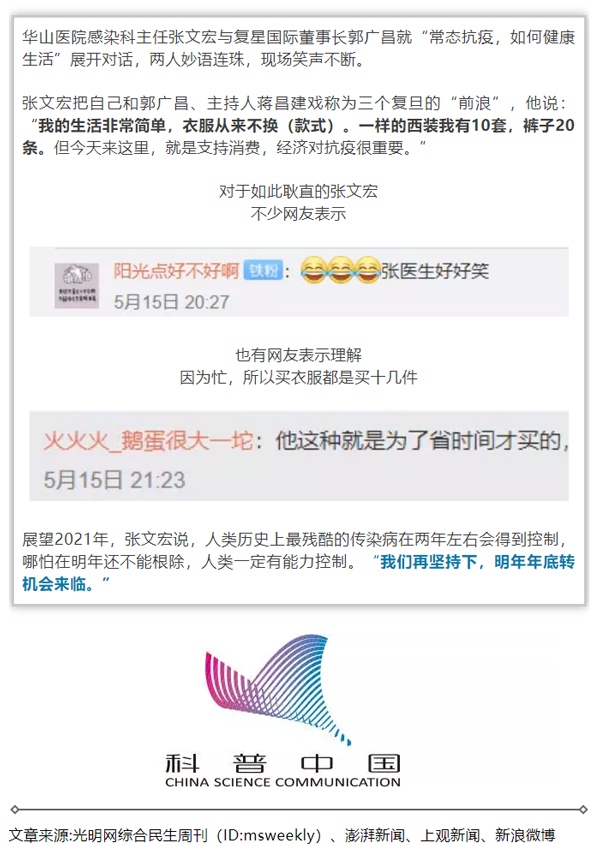Click comment text 张医生好好笑

coord(435,271)
